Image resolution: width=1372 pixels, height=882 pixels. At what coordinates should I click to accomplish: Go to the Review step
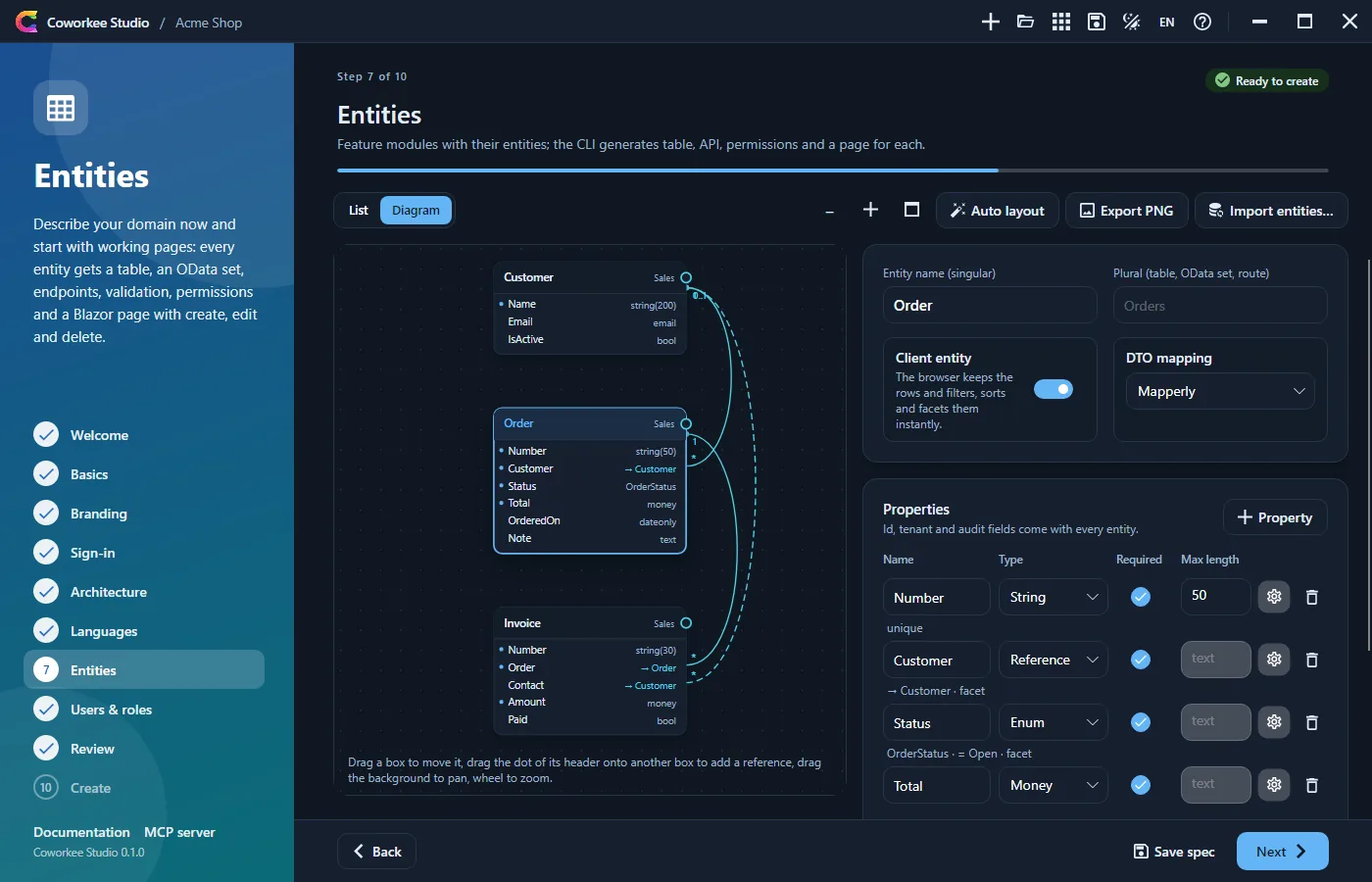click(x=144, y=749)
